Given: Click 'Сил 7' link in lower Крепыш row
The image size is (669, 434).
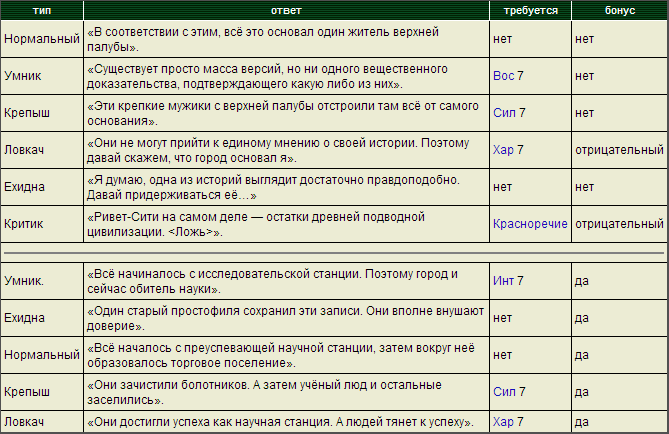Looking at the screenshot, I should pos(509,392).
